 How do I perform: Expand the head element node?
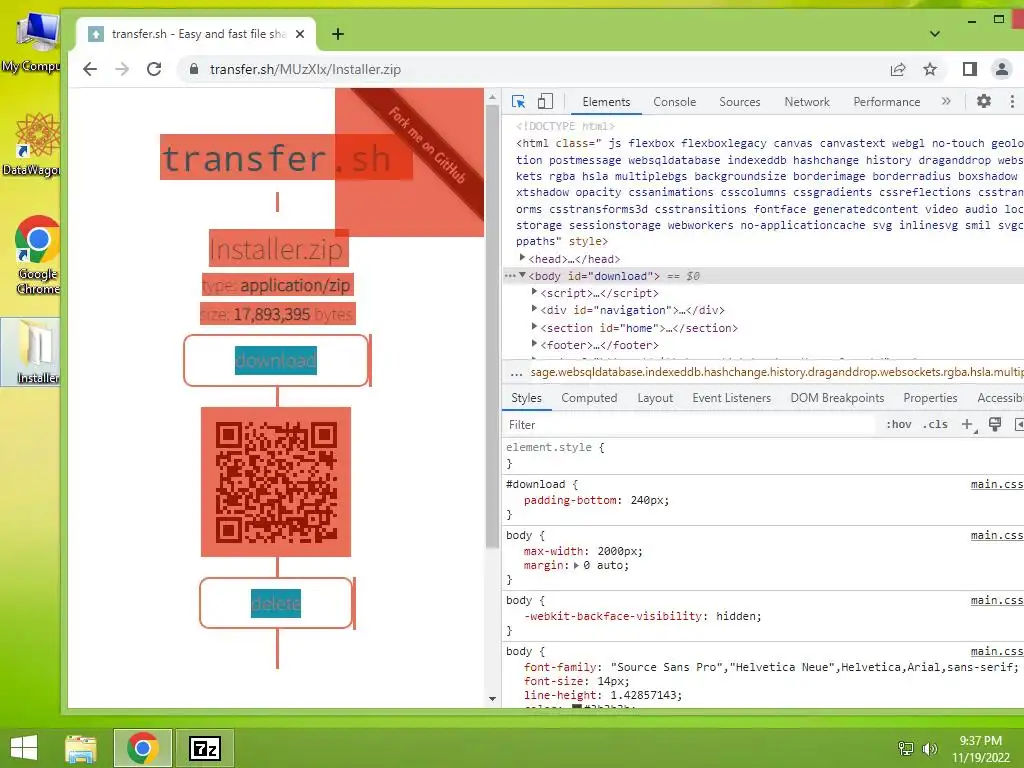click(522, 258)
